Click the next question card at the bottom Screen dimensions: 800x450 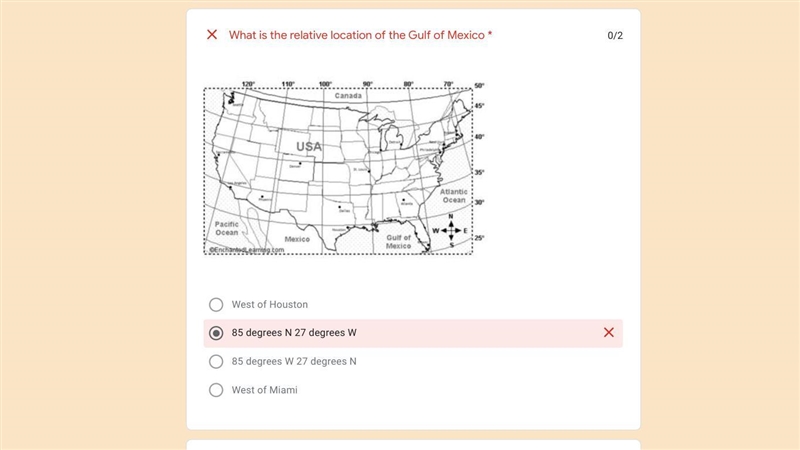tap(413, 445)
